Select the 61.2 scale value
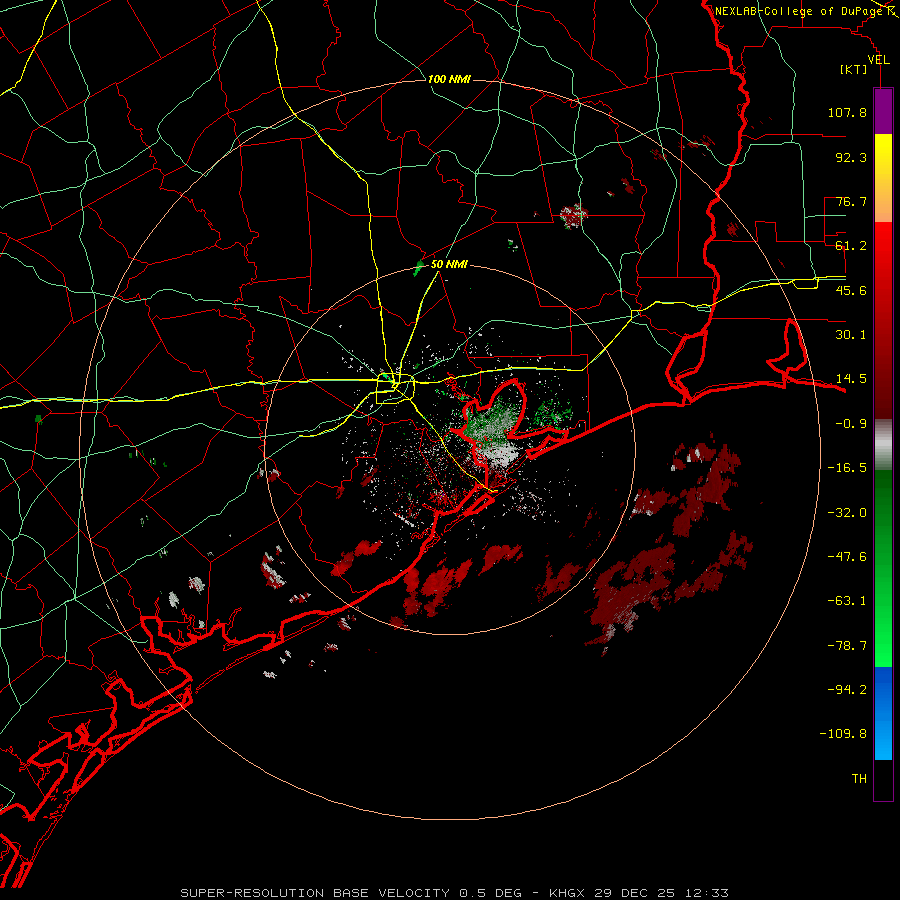 pyautogui.click(x=851, y=246)
